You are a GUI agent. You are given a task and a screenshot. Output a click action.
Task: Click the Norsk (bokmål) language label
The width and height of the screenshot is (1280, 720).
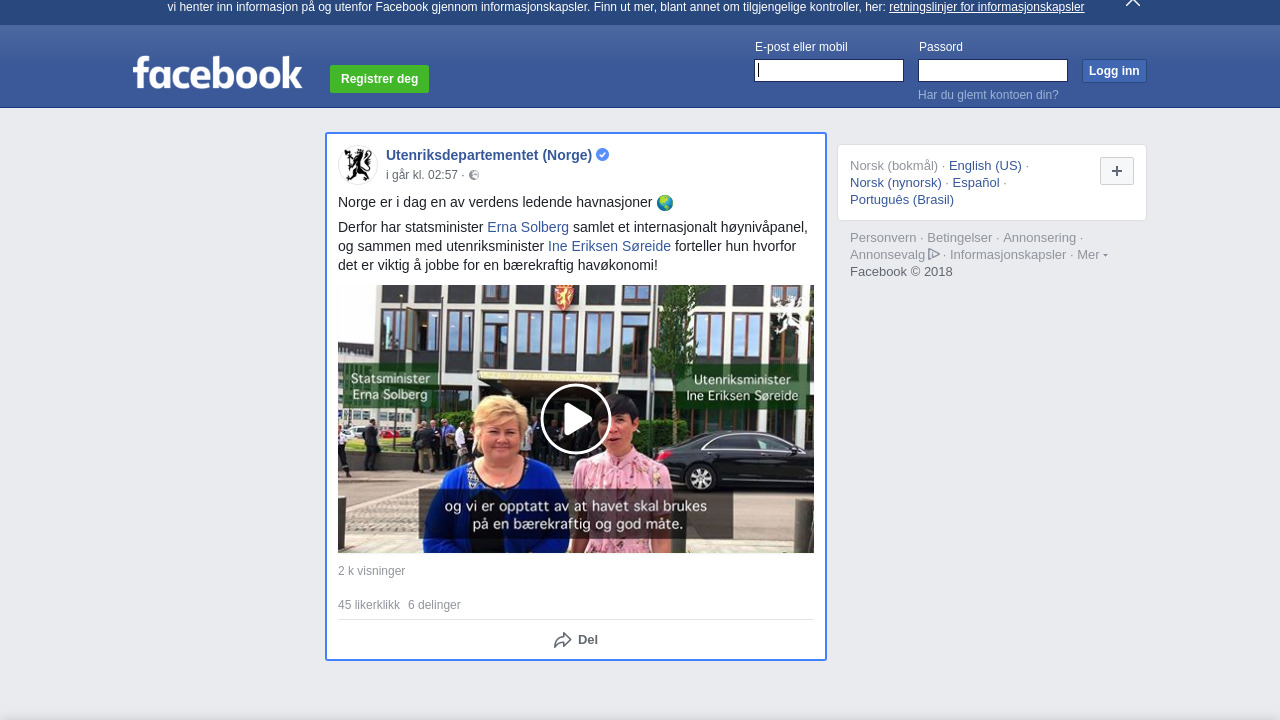click(894, 165)
